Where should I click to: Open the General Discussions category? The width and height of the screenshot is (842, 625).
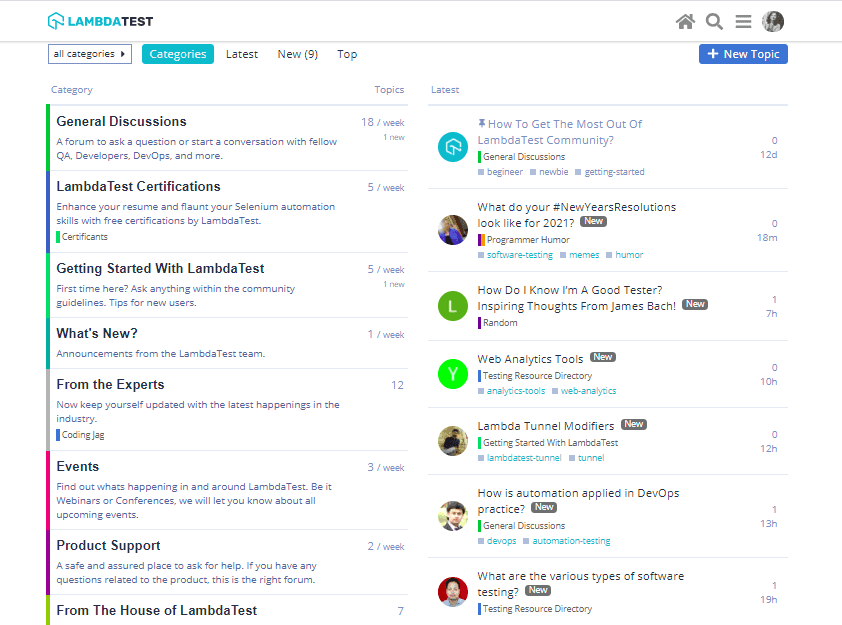click(x=121, y=121)
